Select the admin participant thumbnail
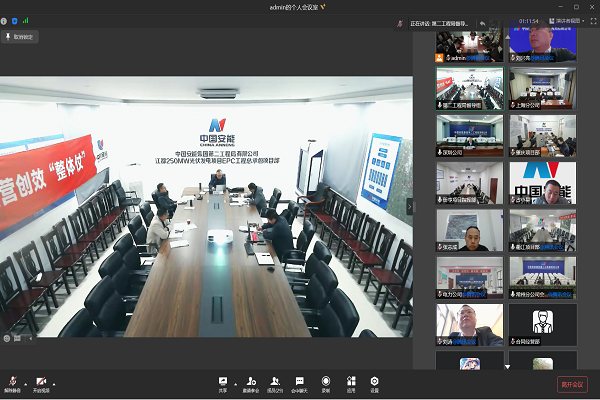 click(470, 46)
